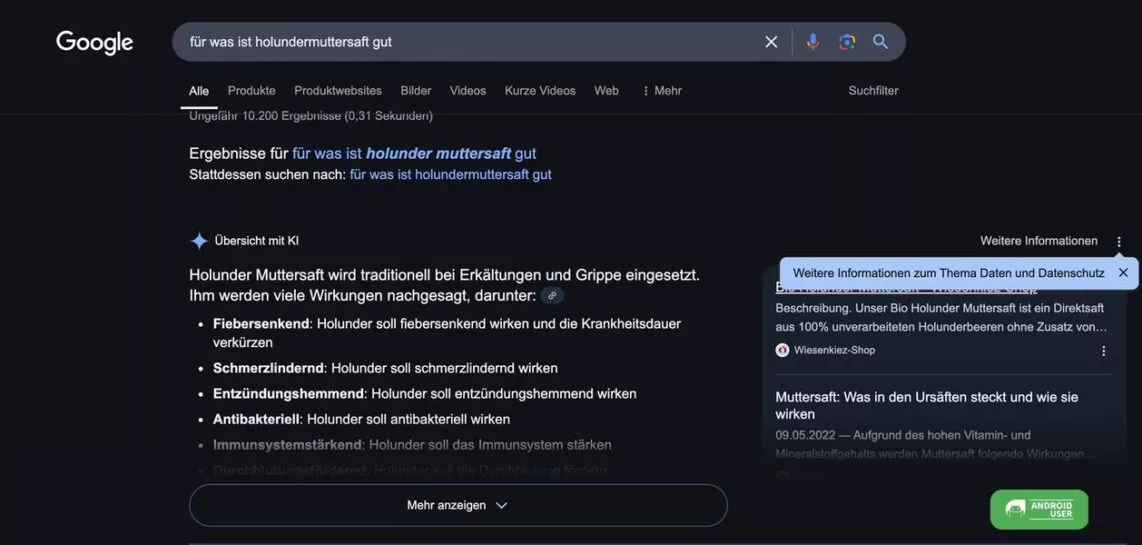The image size is (1142, 545).
Task: Submit search with magnifying glass icon
Action: (x=881, y=42)
